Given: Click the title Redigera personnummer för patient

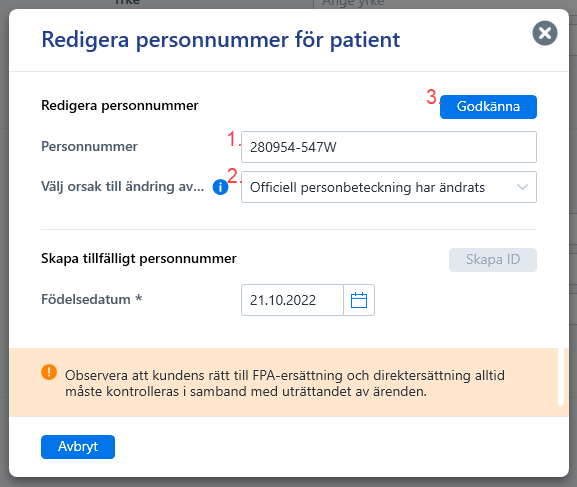Looking at the screenshot, I should pyautogui.click(x=220, y=40).
